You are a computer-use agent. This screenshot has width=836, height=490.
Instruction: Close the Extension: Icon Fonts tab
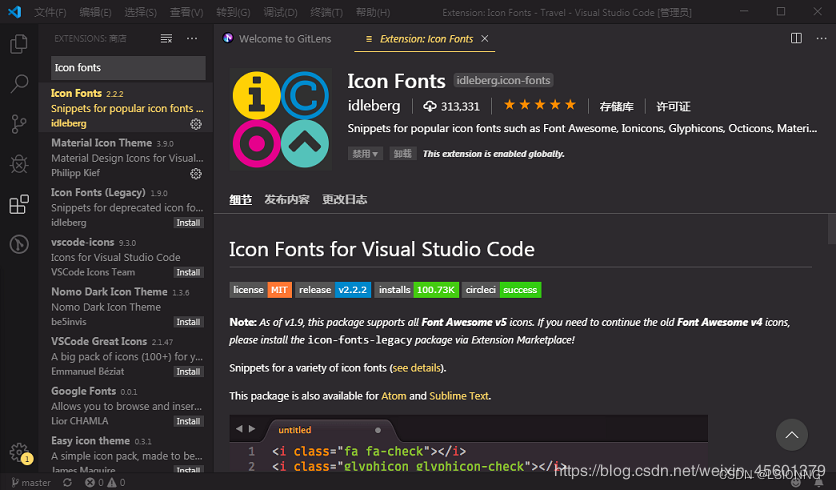click(x=485, y=38)
